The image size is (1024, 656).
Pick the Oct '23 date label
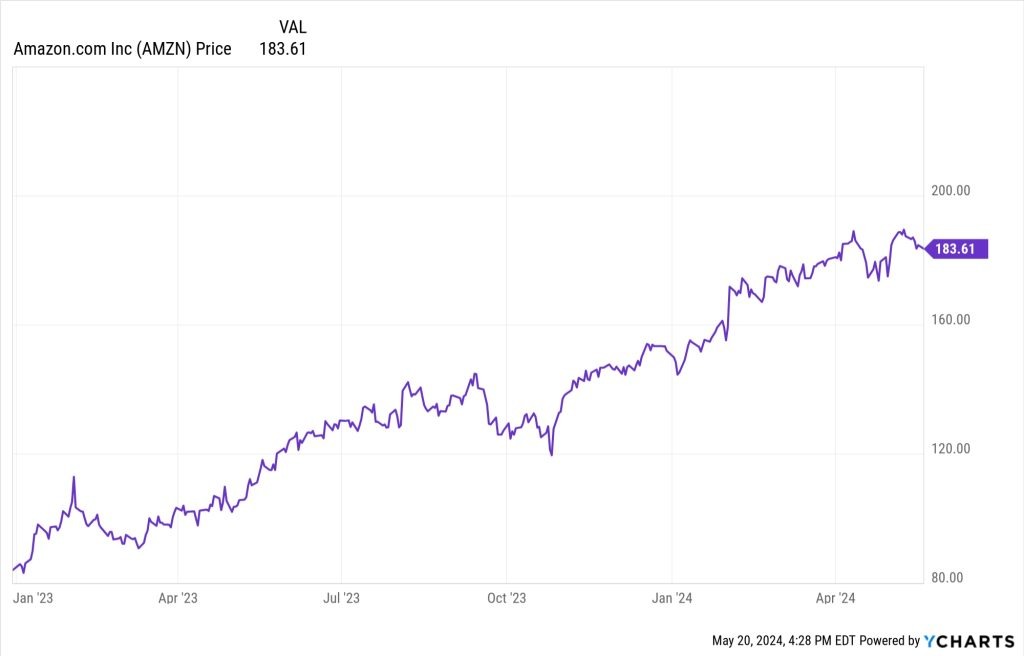tap(506, 598)
